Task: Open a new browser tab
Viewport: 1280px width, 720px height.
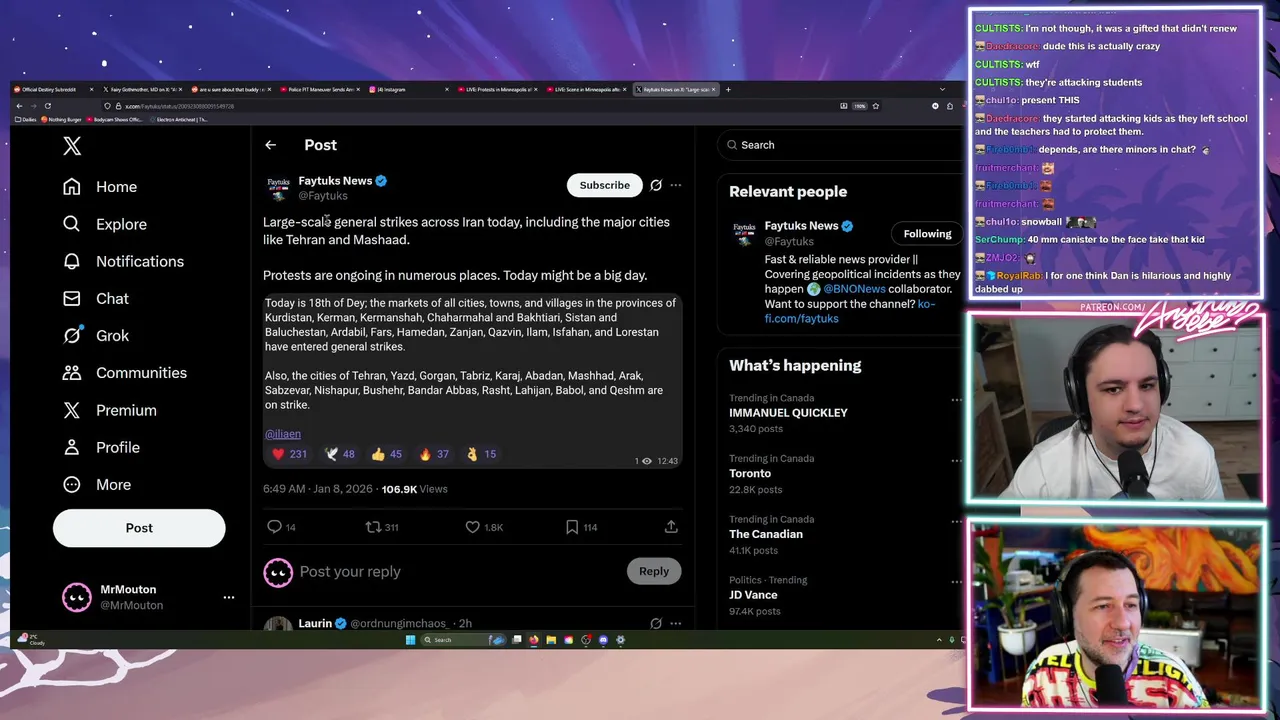Action: [x=728, y=90]
